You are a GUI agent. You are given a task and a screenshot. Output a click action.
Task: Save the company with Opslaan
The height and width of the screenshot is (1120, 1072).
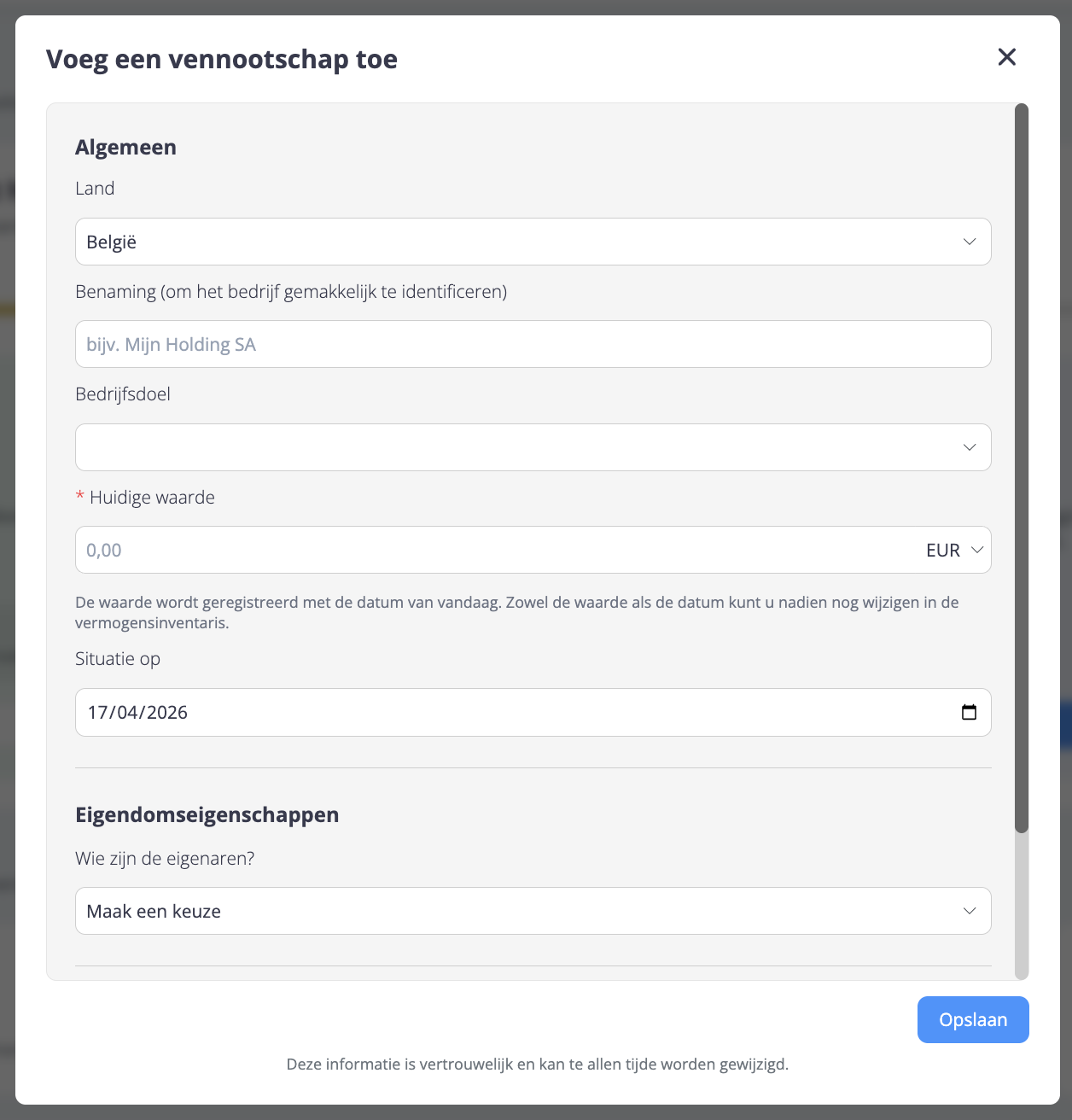[x=972, y=1019]
